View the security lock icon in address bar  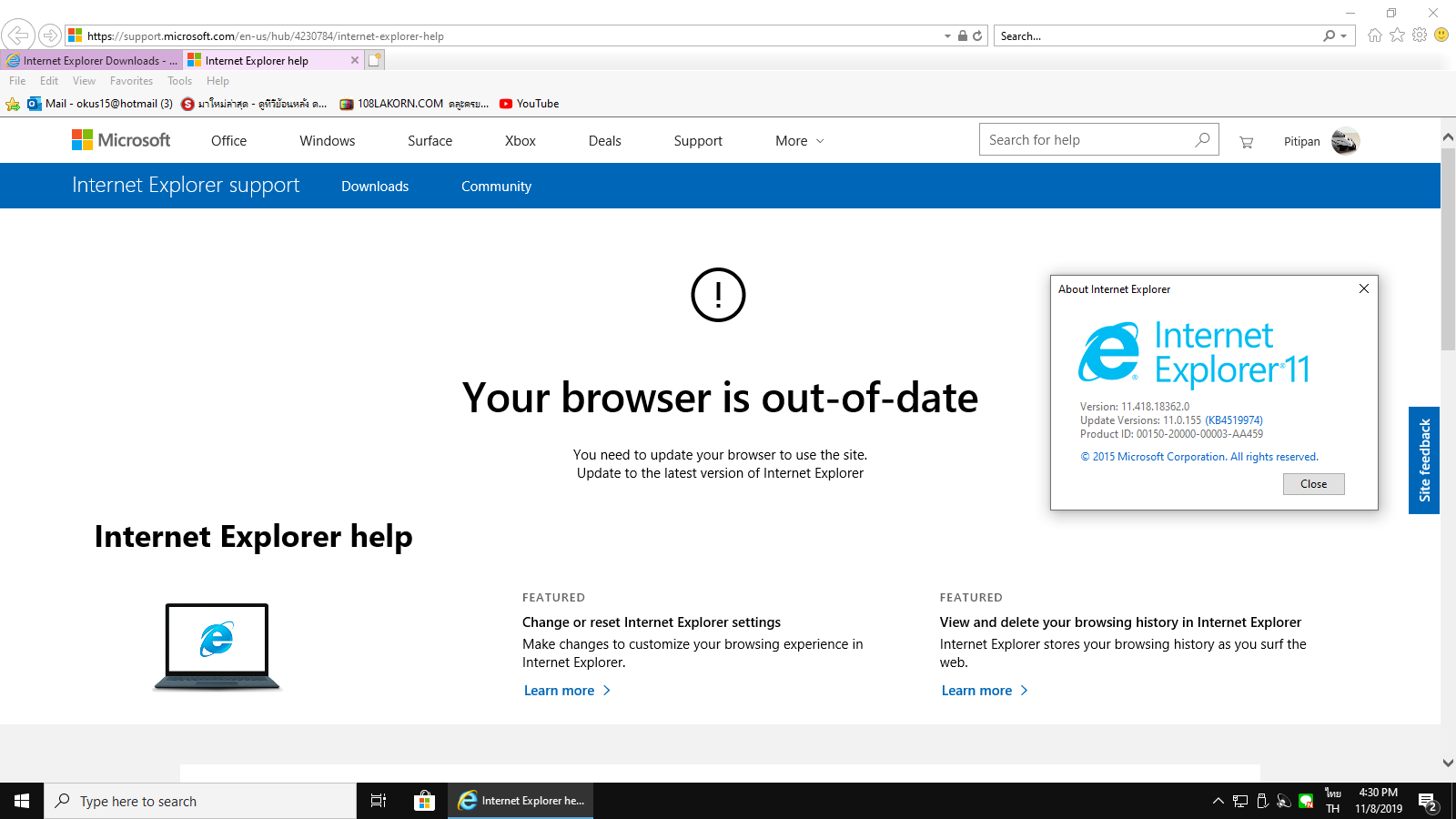[x=962, y=35]
